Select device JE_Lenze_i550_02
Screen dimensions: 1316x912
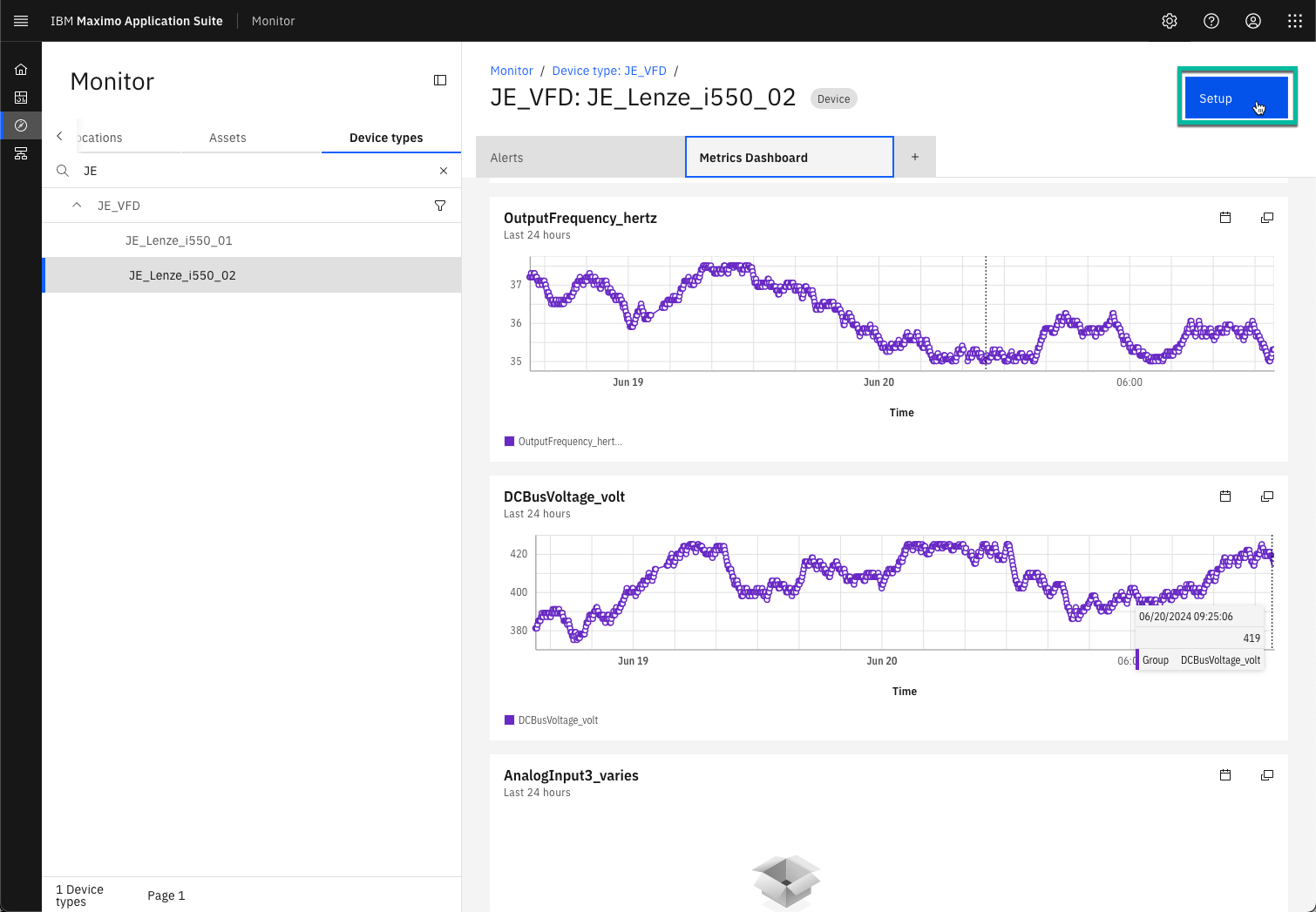click(x=252, y=275)
